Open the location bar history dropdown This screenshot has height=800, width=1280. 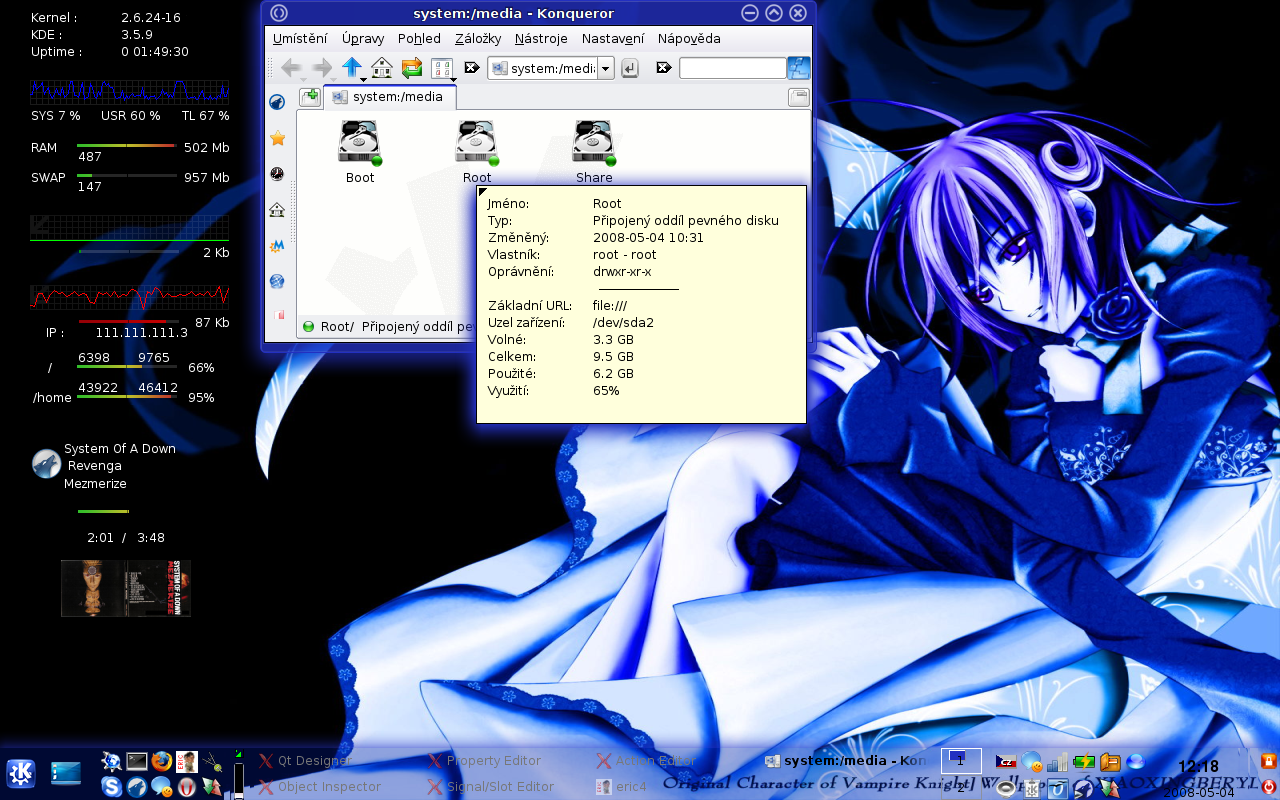coord(606,68)
